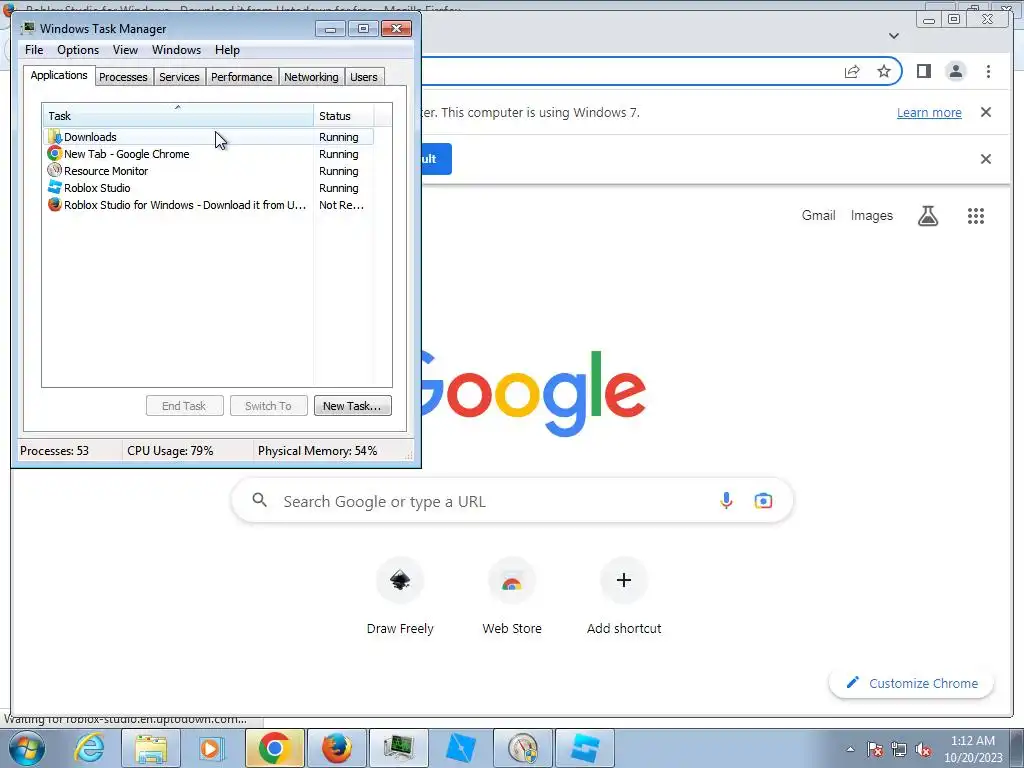Open Chrome side panel
Viewport: 1024px width, 768px height.
click(x=923, y=71)
